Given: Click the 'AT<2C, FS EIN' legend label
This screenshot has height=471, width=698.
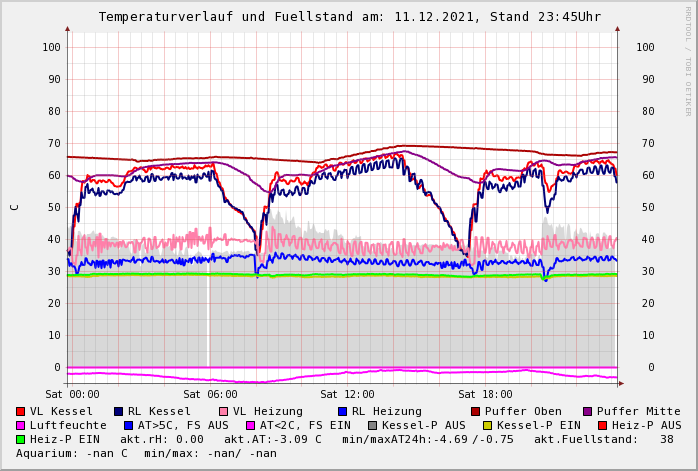Looking at the screenshot, I should pos(305,425).
